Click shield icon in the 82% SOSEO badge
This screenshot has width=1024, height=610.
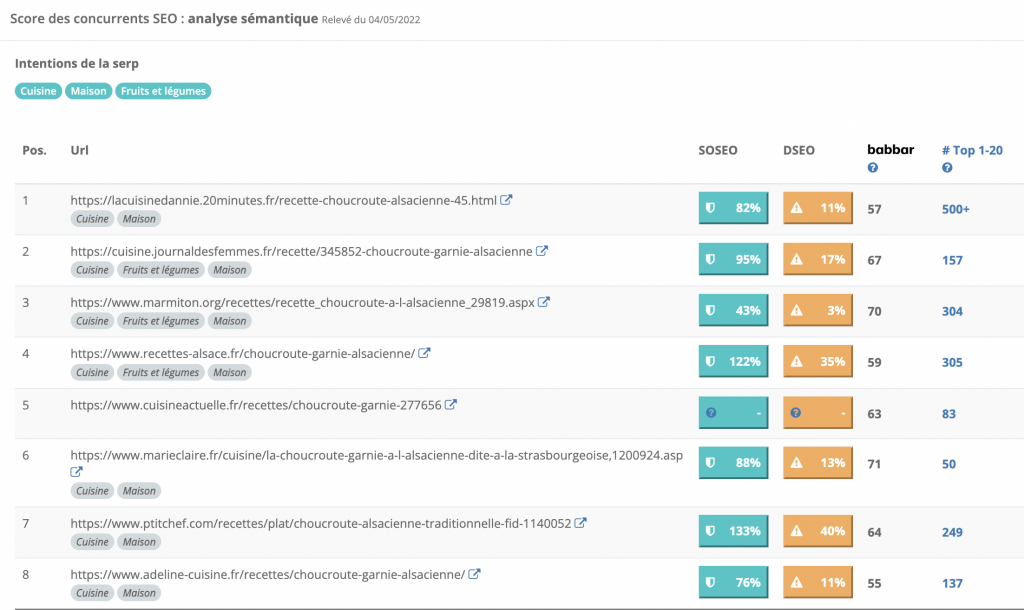pos(711,208)
